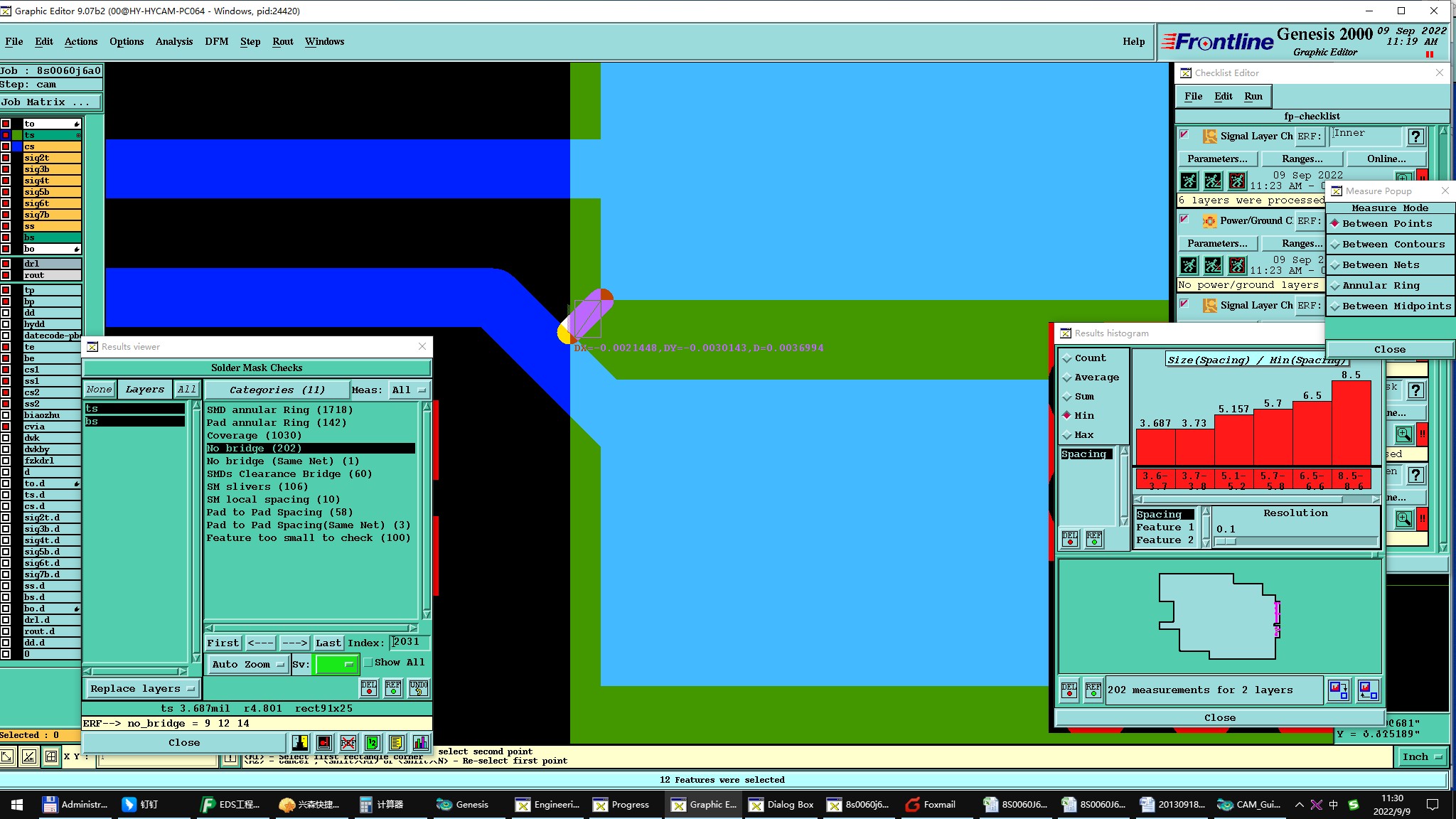Open the Inch units dropdown
This screenshot has height=819, width=1456.
(1422, 756)
